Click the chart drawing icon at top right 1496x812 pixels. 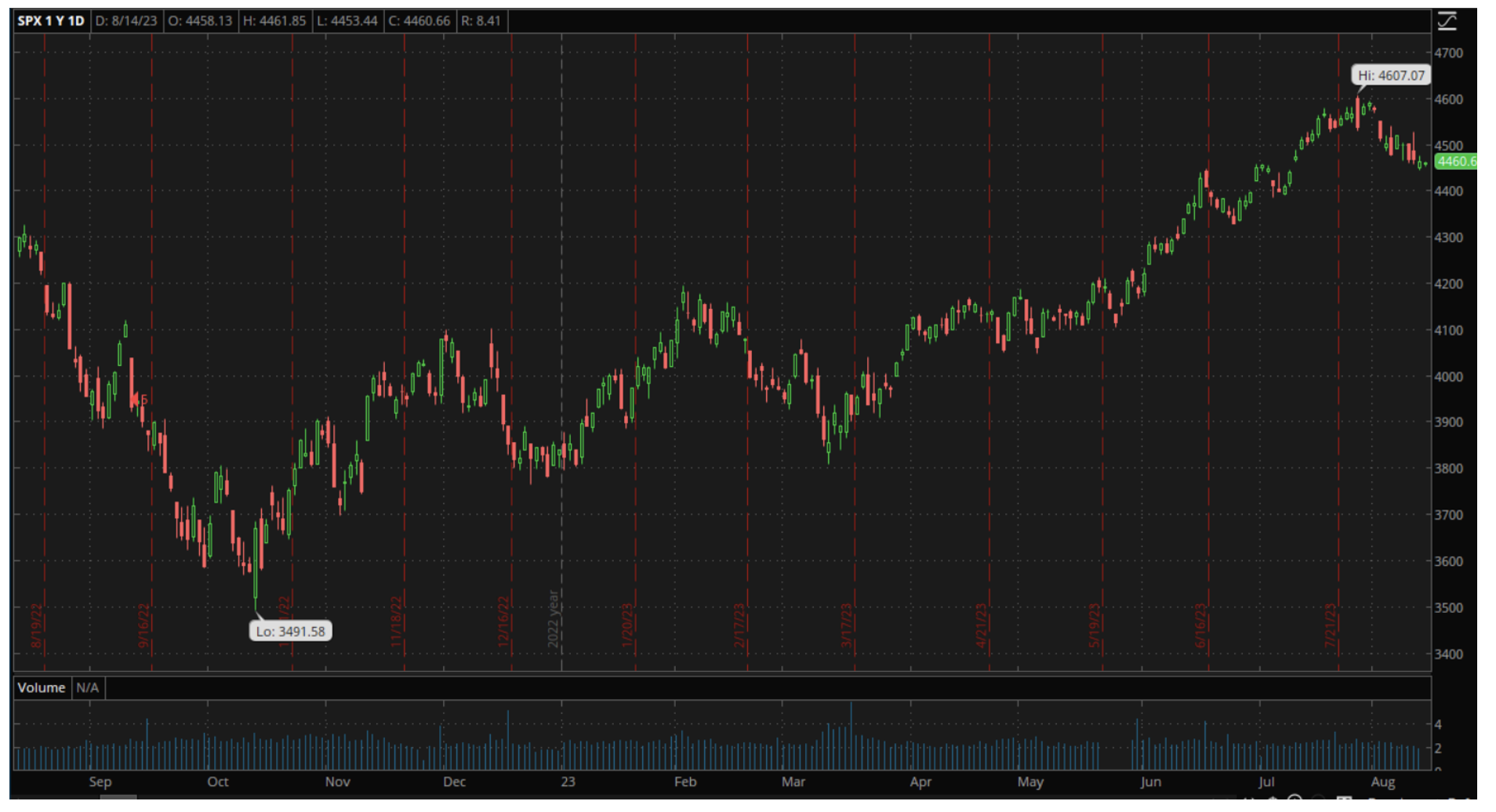pos(1447,21)
